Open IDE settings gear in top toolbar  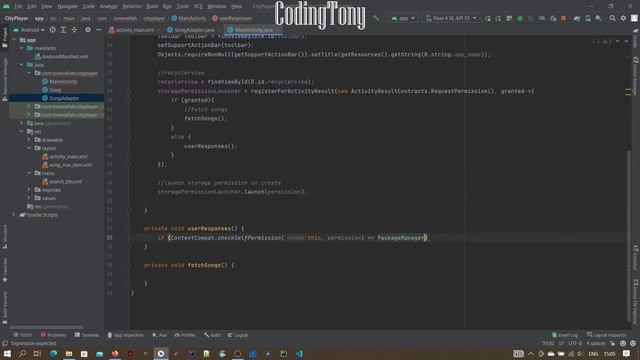pos(623,18)
